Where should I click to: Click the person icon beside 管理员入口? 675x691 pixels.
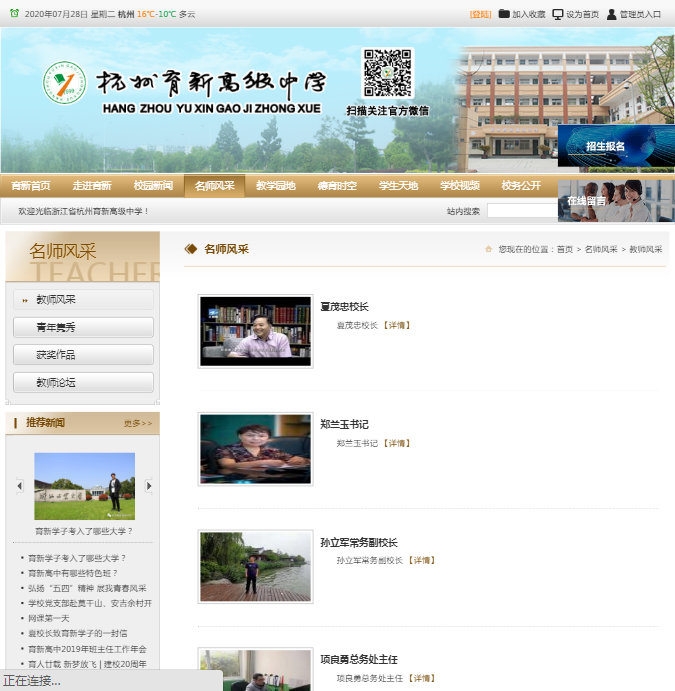pos(612,14)
